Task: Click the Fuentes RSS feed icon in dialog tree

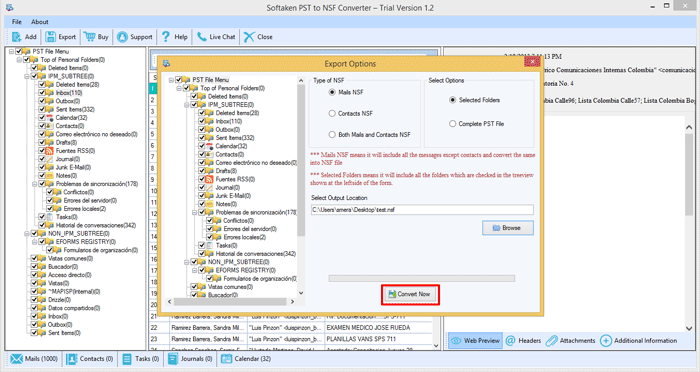Action: point(209,179)
